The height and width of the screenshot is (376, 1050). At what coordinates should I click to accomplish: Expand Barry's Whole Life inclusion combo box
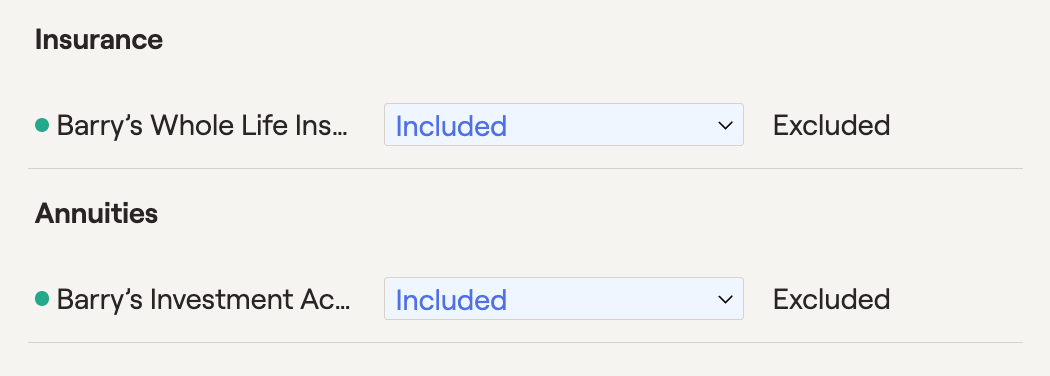[563, 125]
